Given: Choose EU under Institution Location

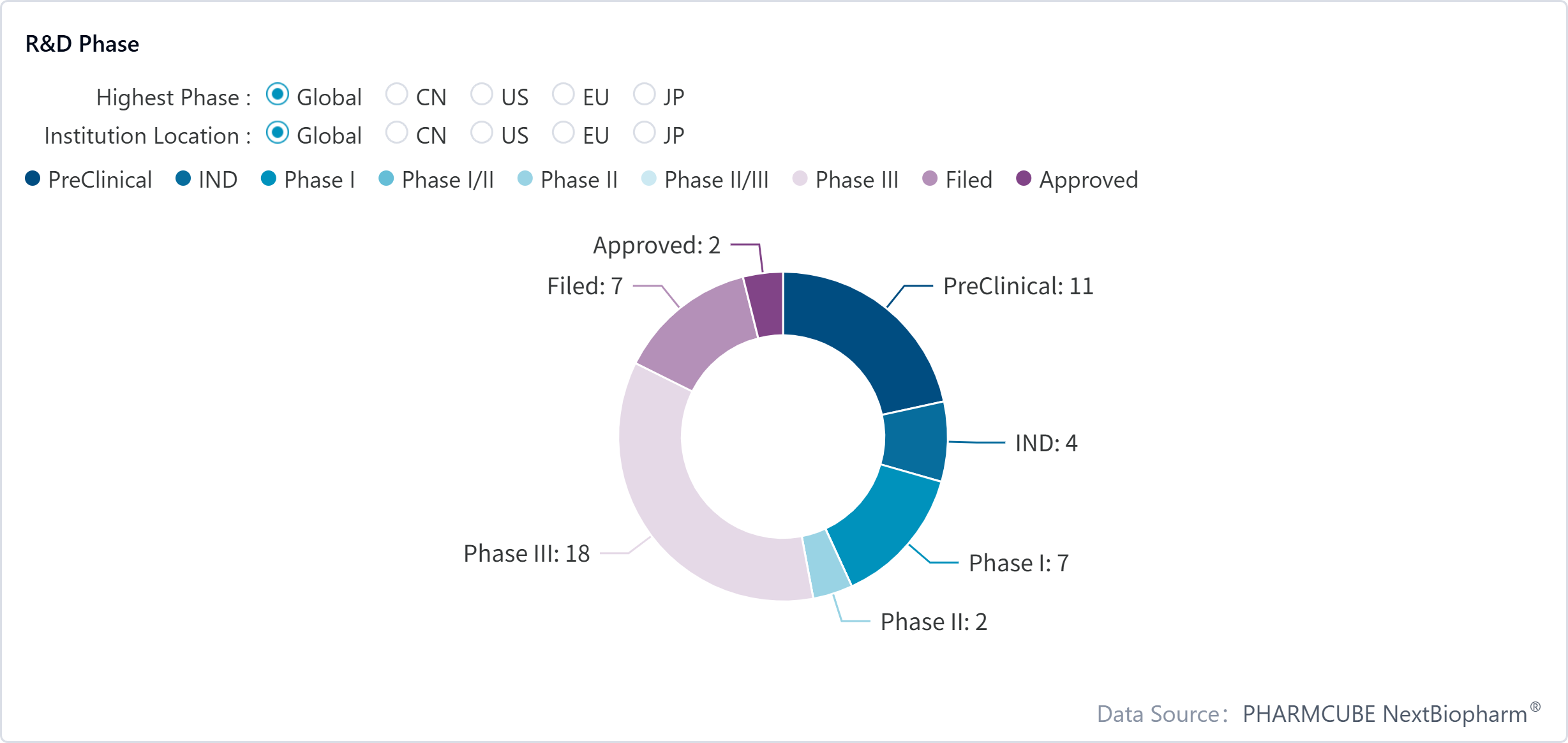Looking at the screenshot, I should click(x=564, y=133).
